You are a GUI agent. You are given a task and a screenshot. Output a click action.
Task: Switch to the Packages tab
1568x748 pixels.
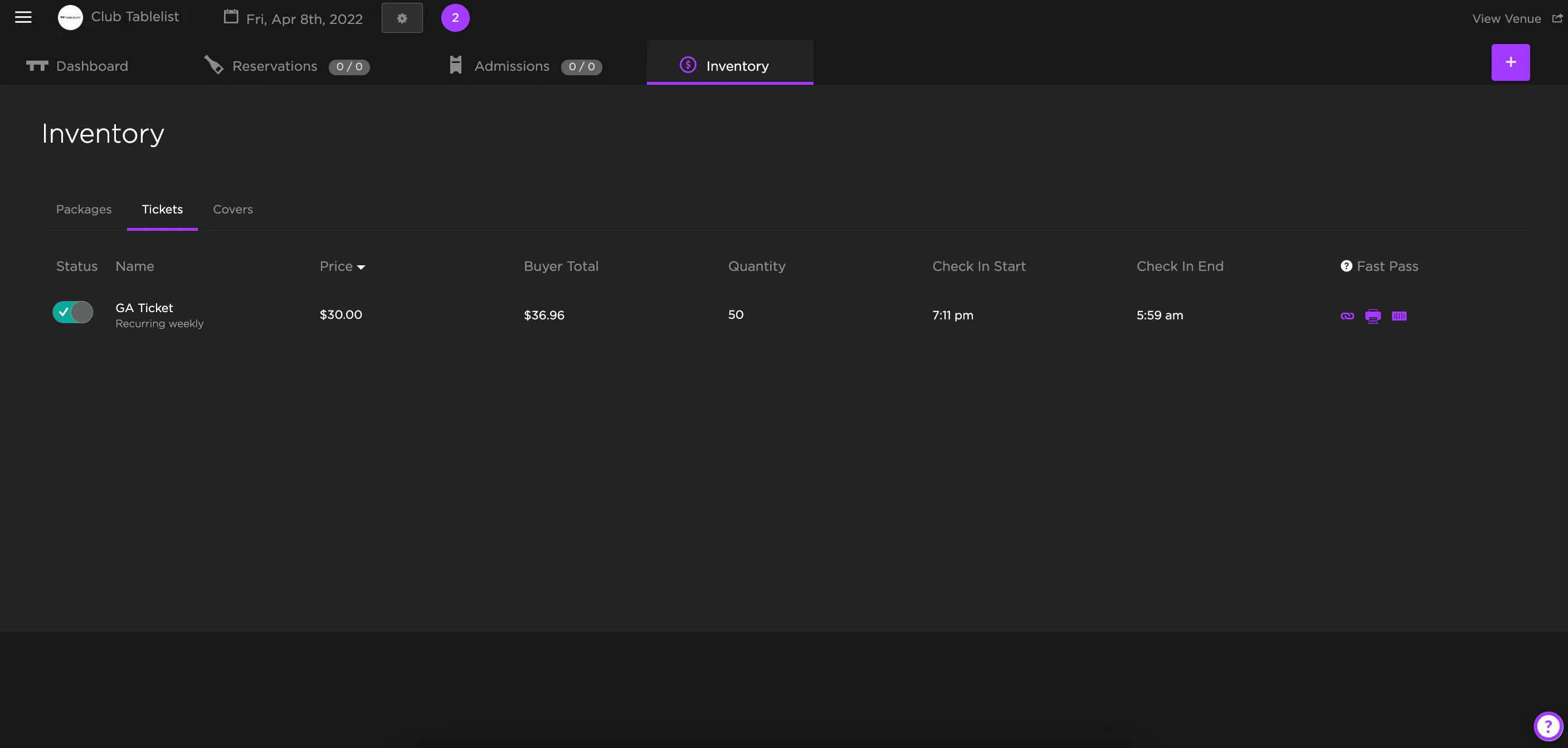[84, 210]
